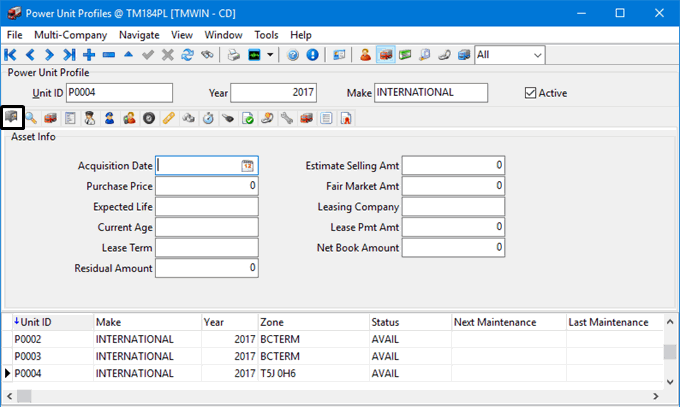Open the All filter dropdown
The width and height of the screenshot is (680, 407).
(x=537, y=54)
